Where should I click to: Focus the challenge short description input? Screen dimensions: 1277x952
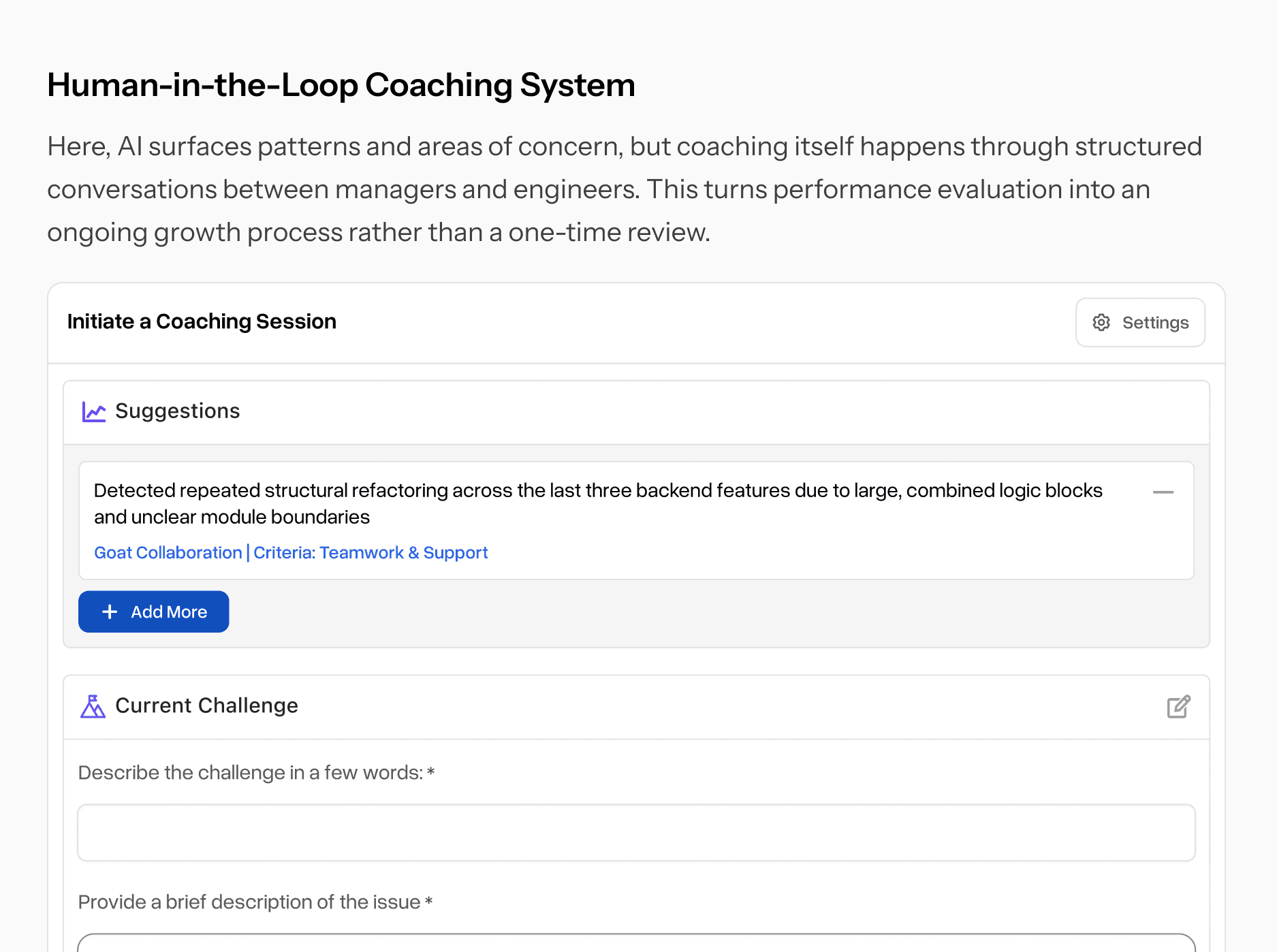(636, 833)
